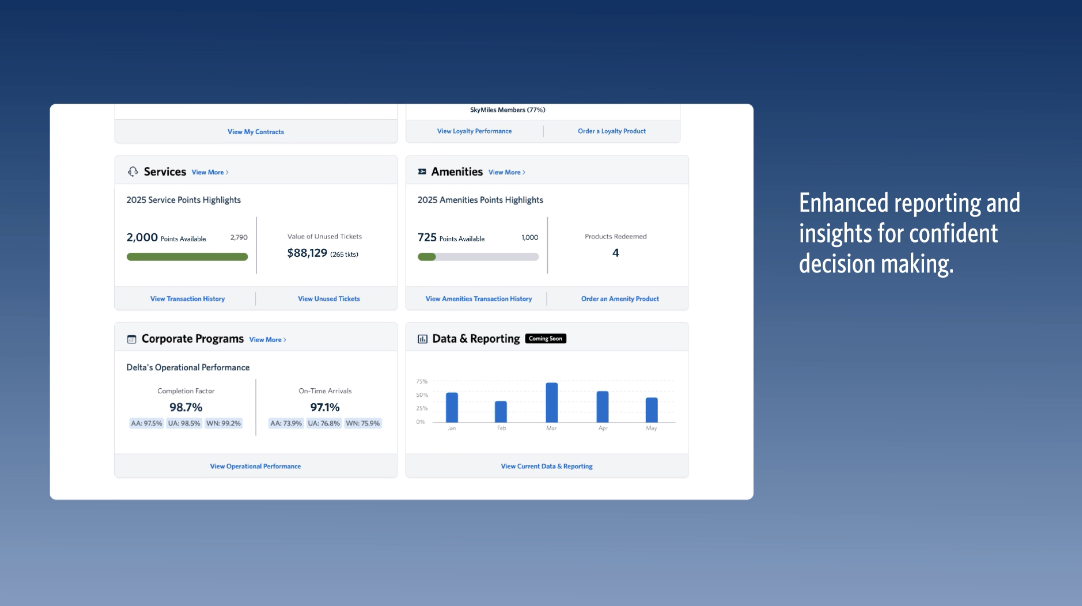Viewport: 1082px width, 606px height.
Task: Click the Data & Reporting chart icon
Action: tap(422, 339)
